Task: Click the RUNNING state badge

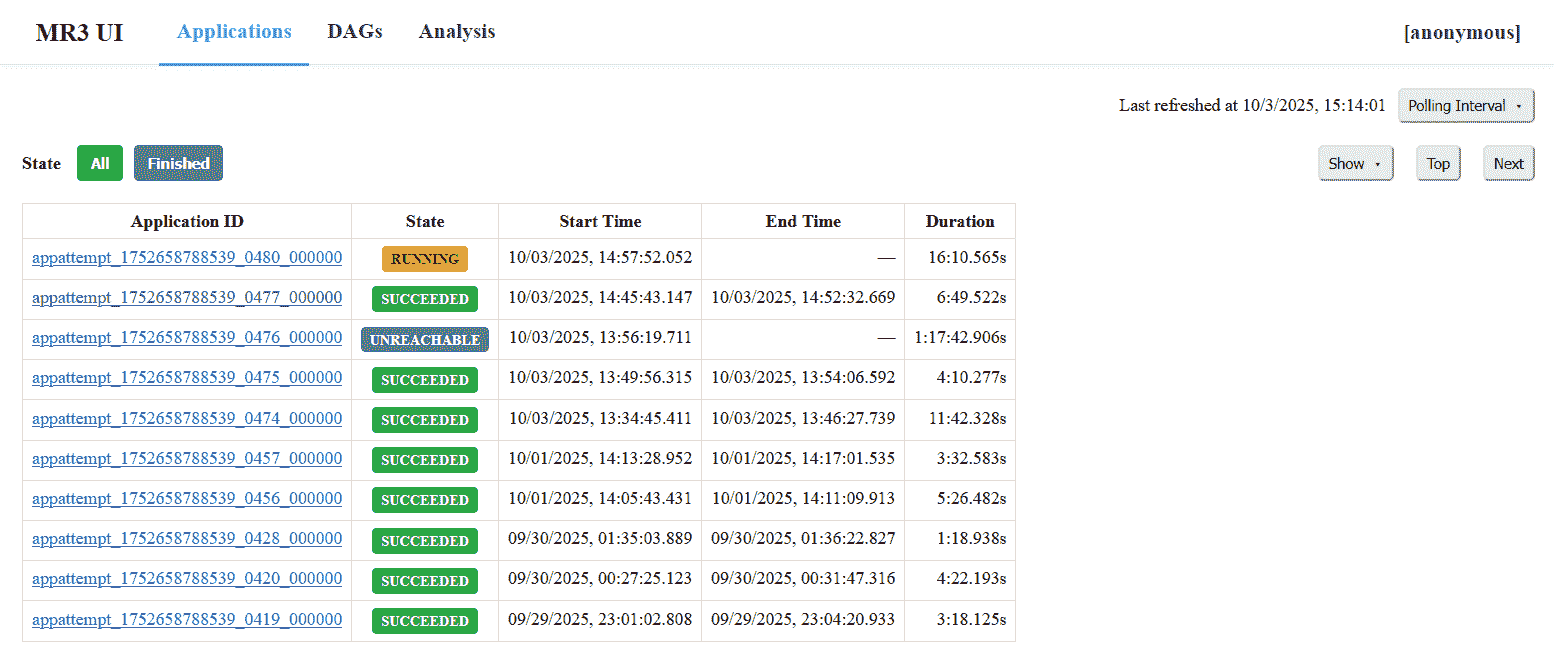Action: click(x=424, y=259)
